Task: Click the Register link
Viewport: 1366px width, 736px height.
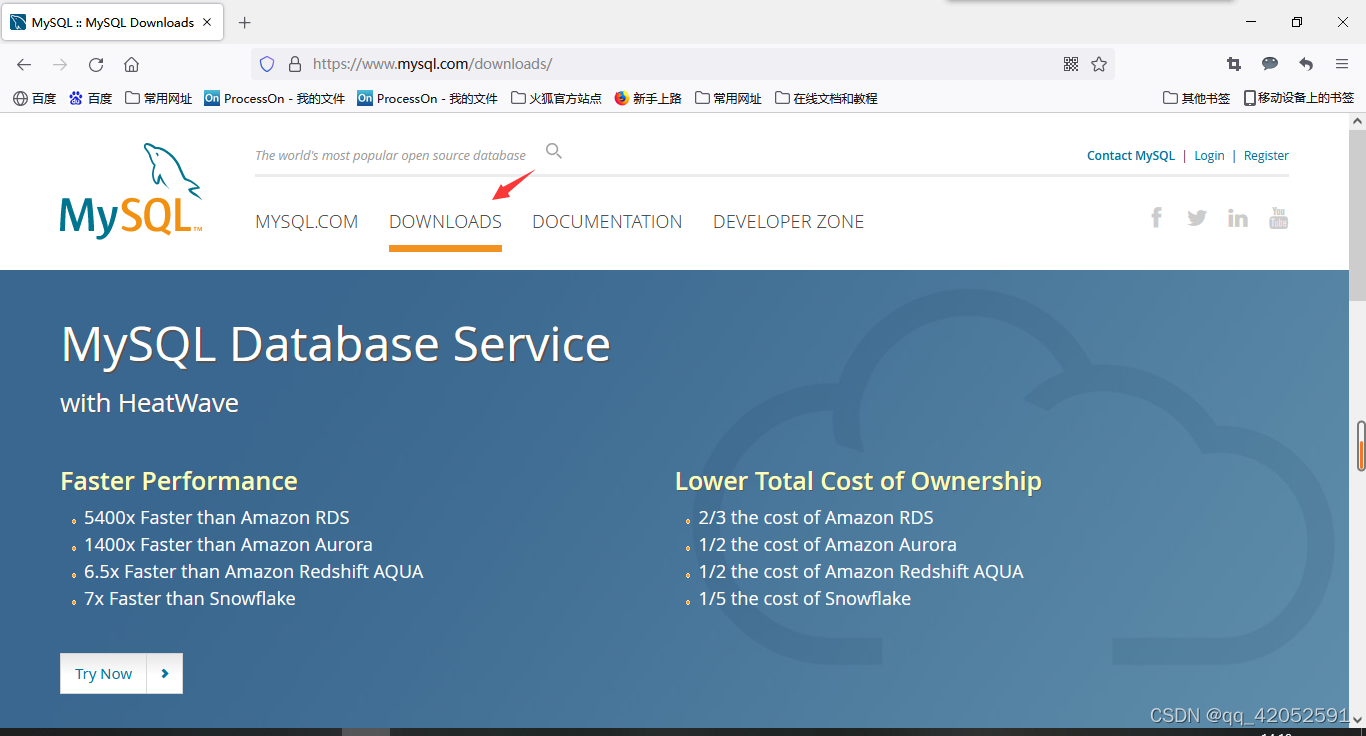Action: (x=1266, y=155)
